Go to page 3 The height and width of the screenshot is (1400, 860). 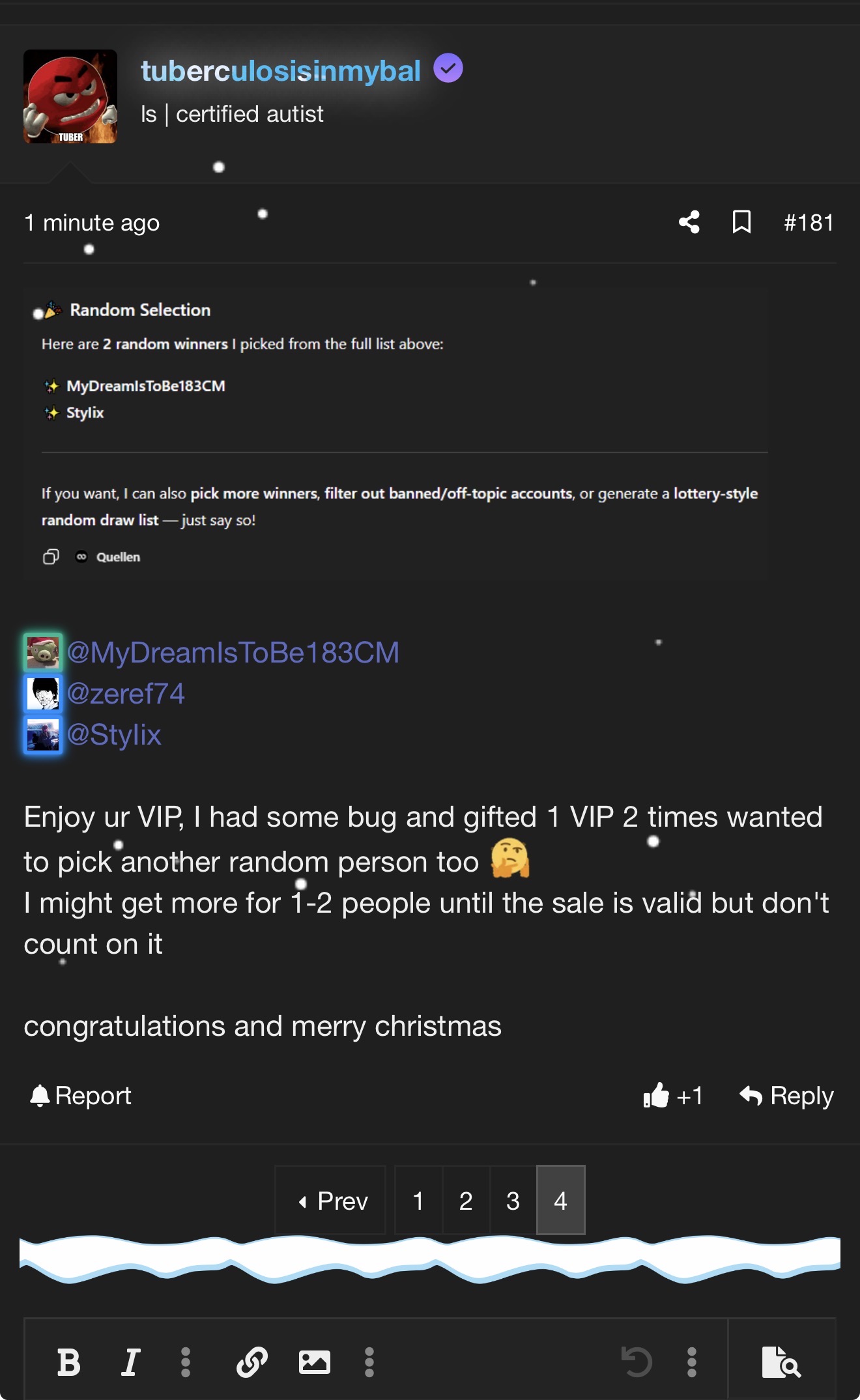click(513, 1200)
